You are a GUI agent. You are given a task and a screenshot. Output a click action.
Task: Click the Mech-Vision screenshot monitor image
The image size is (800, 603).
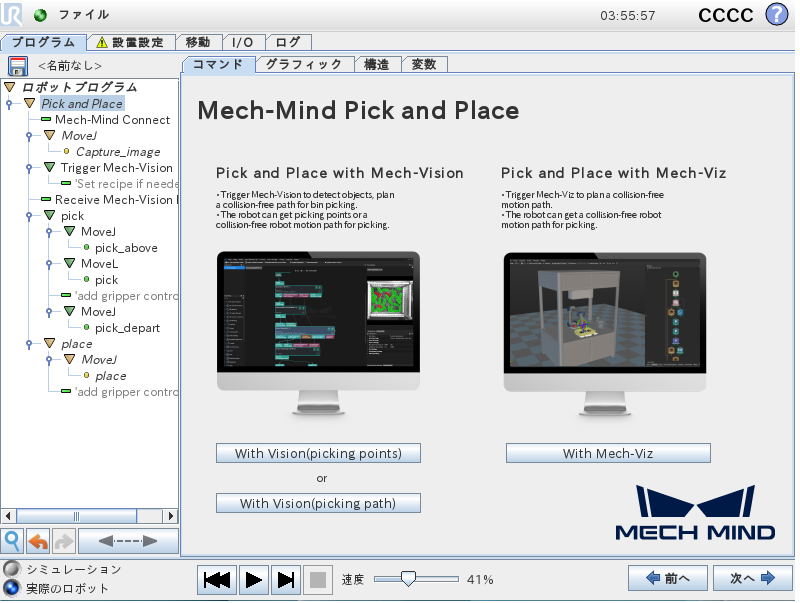318,333
